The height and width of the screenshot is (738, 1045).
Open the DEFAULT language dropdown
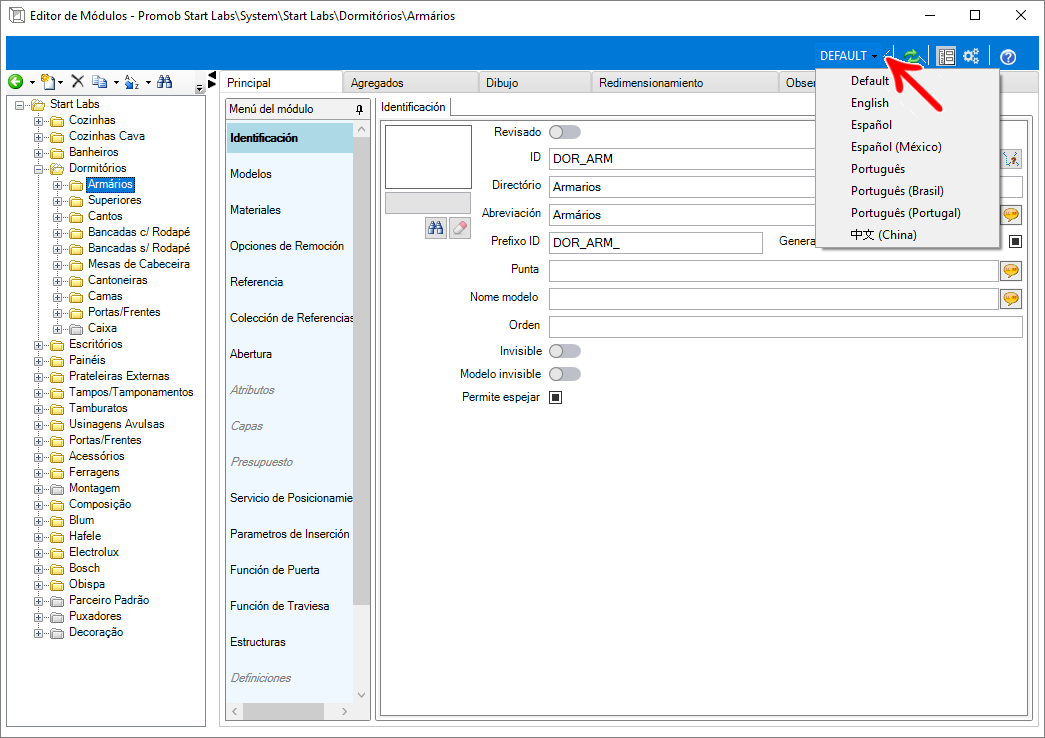pyautogui.click(x=848, y=56)
